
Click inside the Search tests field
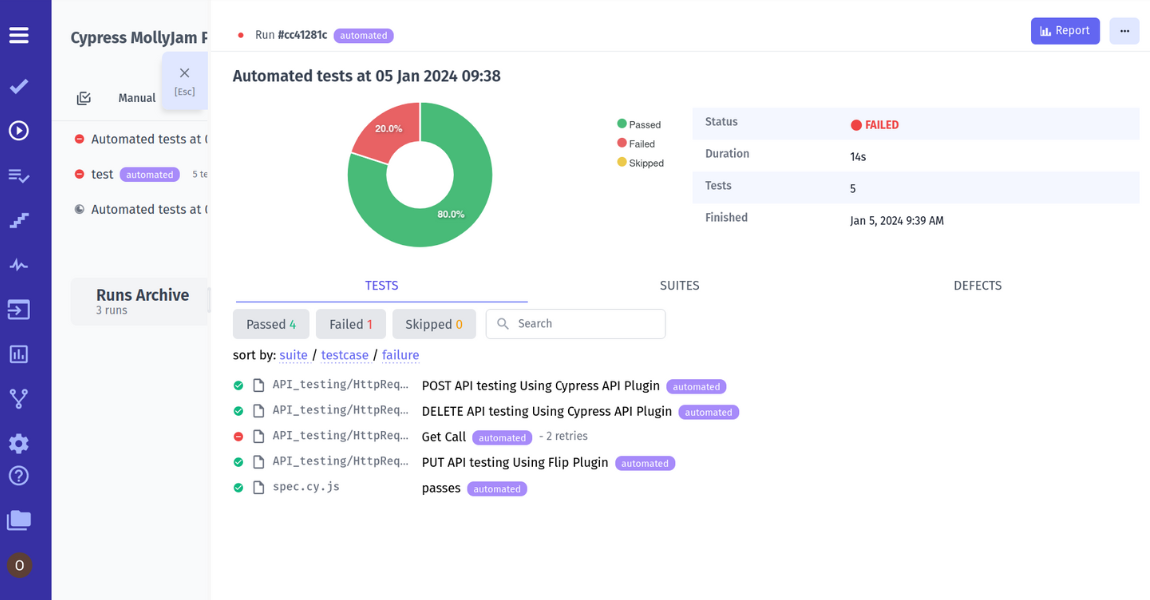(575, 323)
